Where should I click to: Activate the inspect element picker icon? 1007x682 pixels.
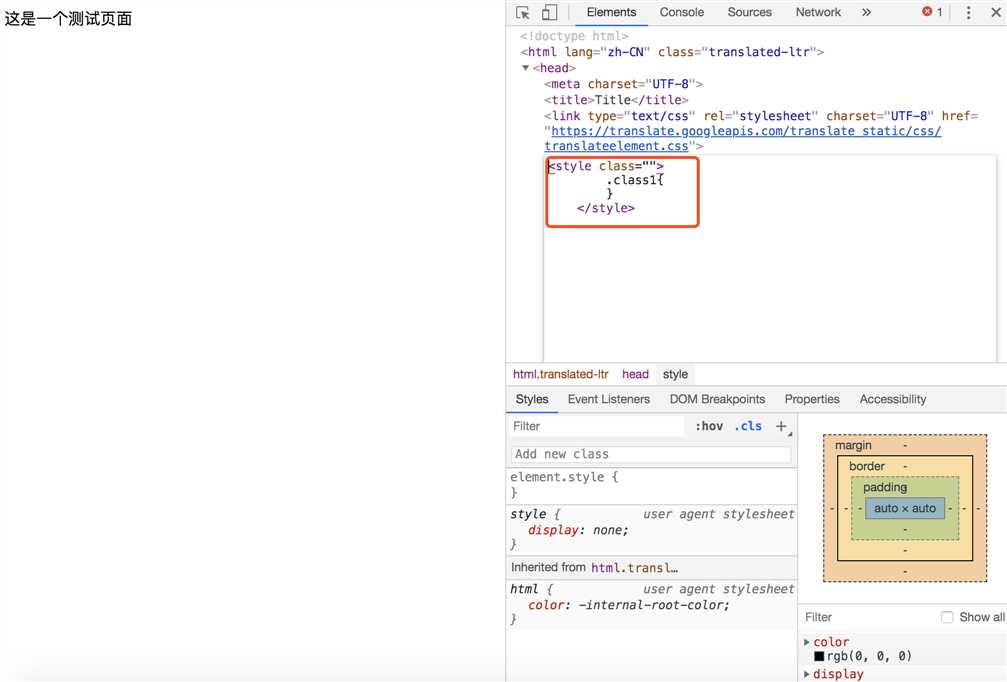pos(523,12)
